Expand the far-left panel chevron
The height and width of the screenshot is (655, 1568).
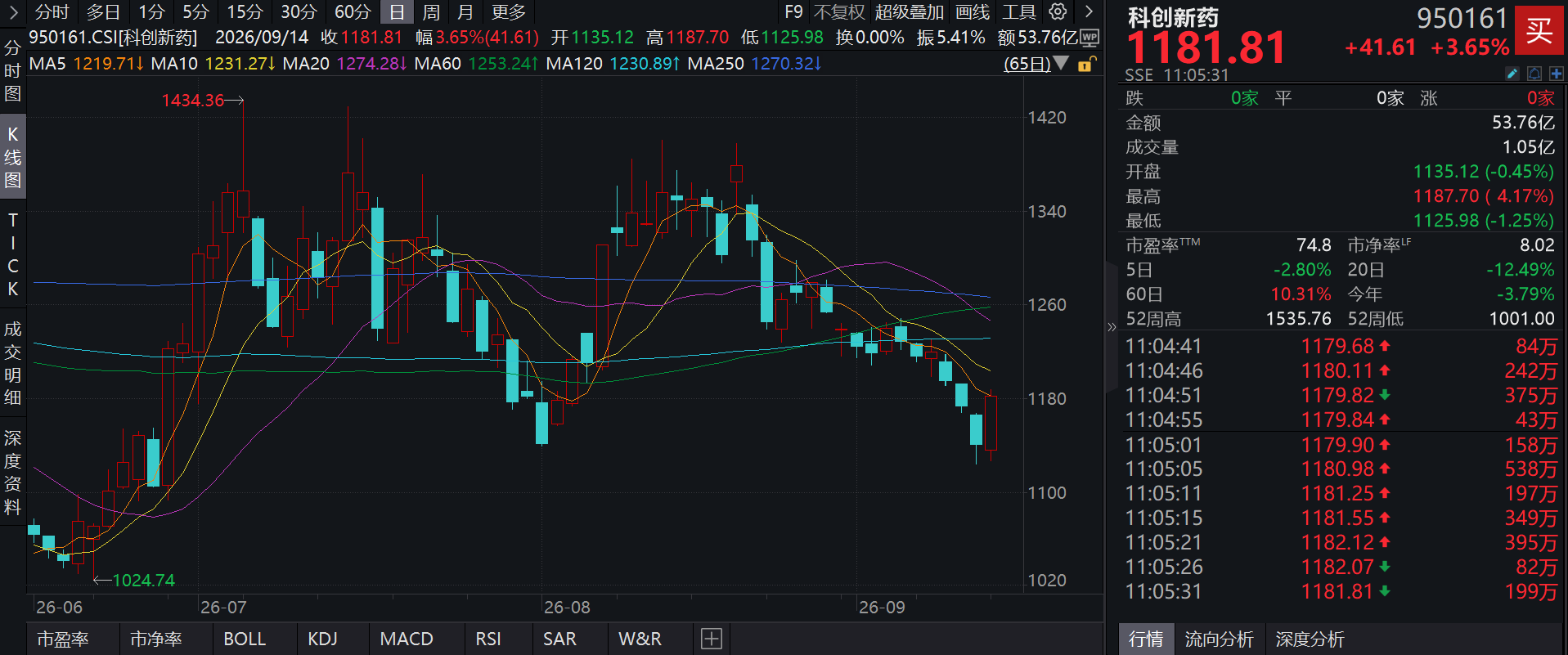click(13, 11)
